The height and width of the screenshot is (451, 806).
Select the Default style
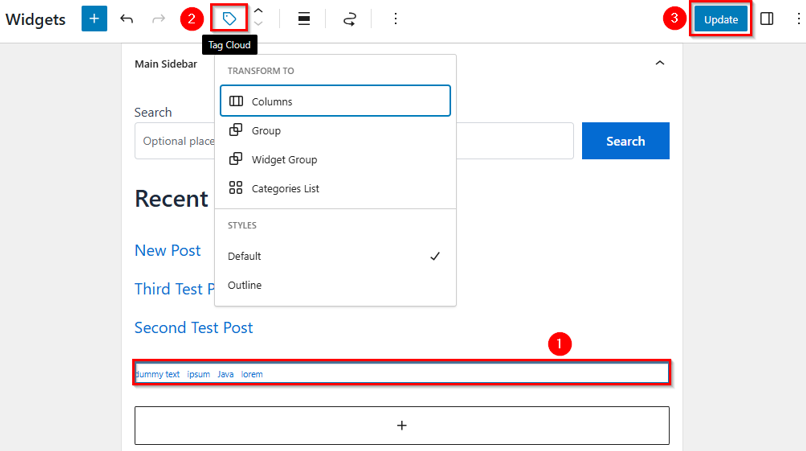pos(335,256)
